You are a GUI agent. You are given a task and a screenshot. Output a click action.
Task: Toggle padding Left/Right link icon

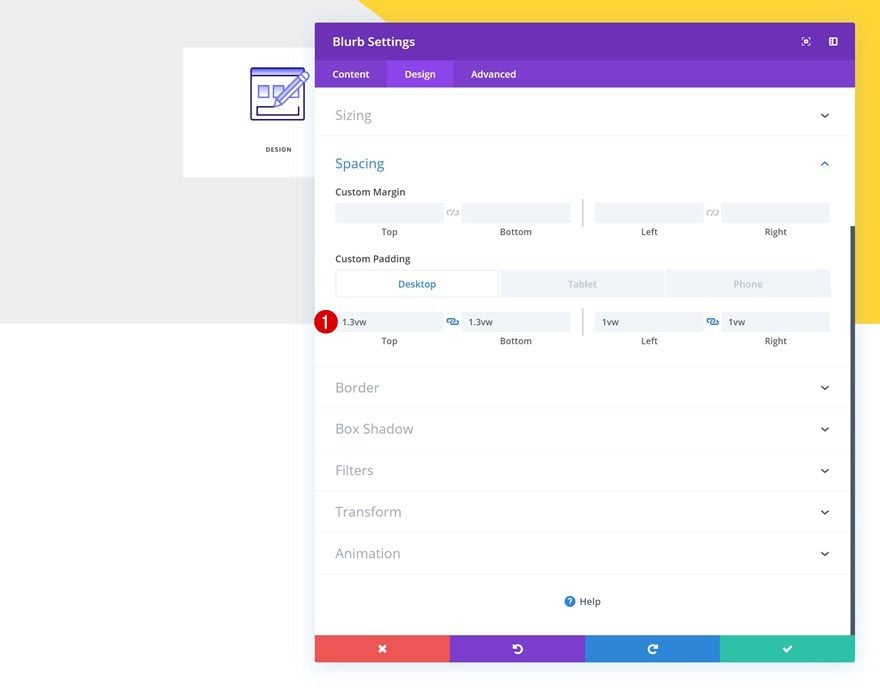[712, 322]
